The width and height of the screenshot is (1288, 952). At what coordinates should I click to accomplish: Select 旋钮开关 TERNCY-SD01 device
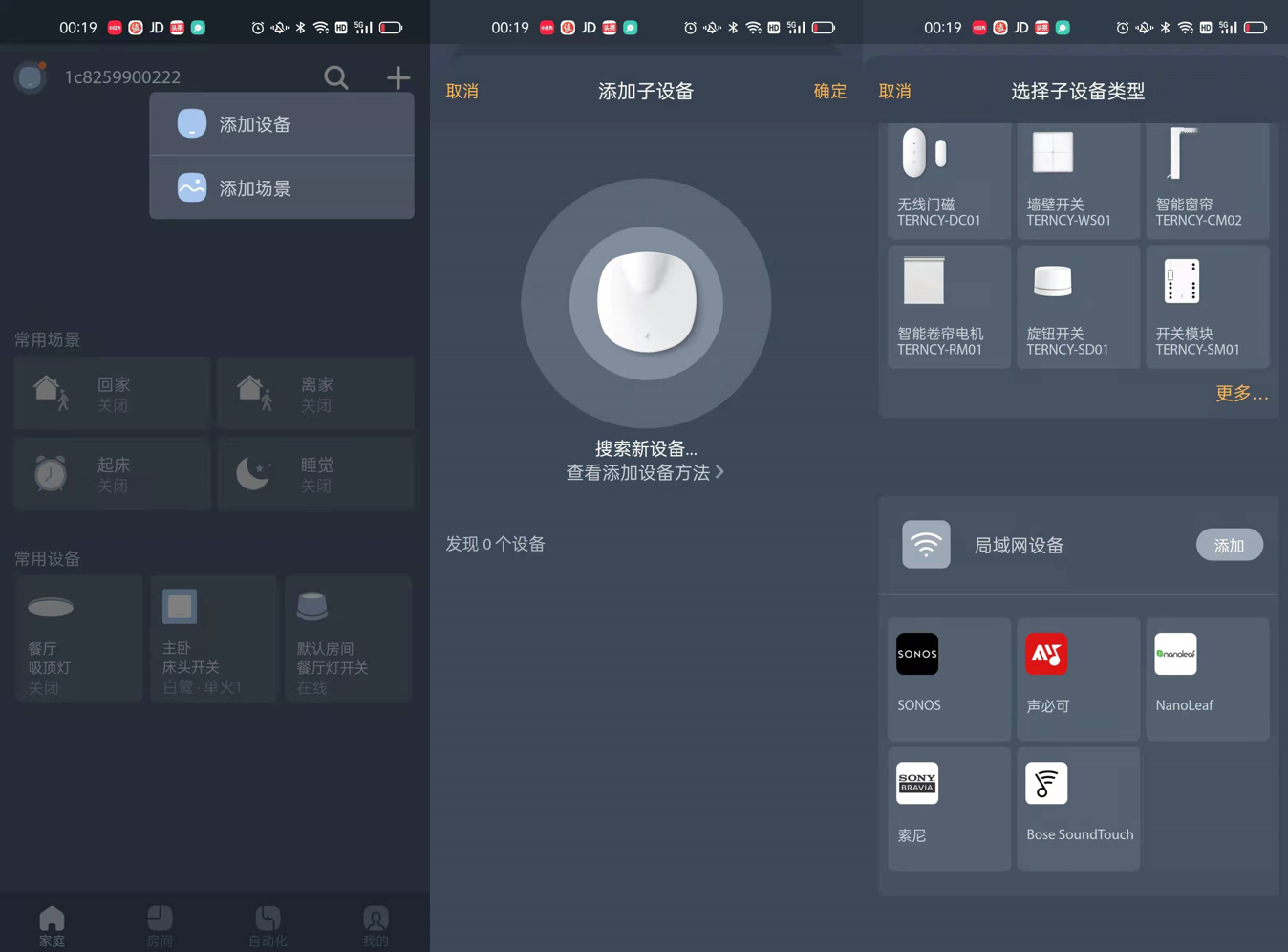(x=1079, y=307)
